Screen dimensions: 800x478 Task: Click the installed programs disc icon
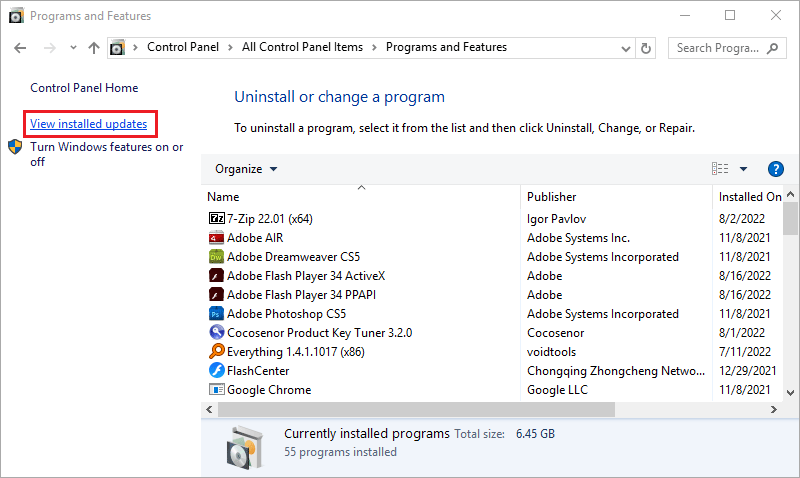pos(245,447)
